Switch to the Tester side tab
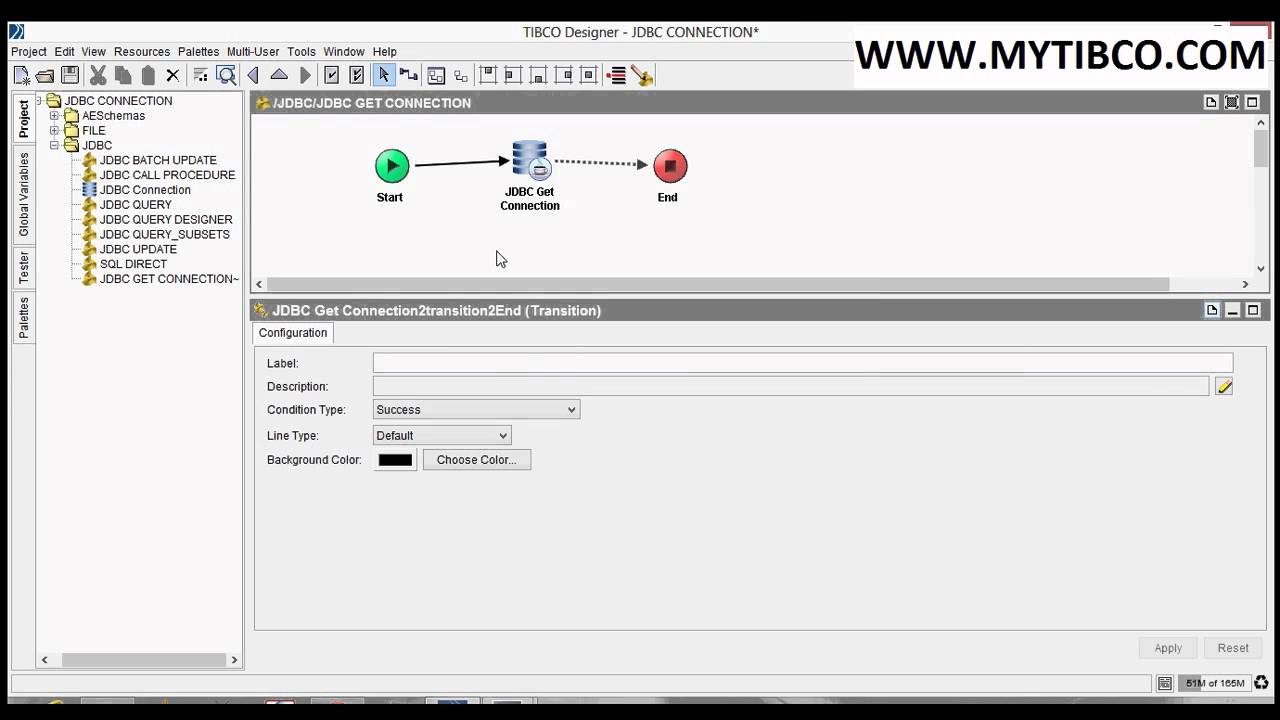Screen dimensions: 1280x720 click(24, 267)
